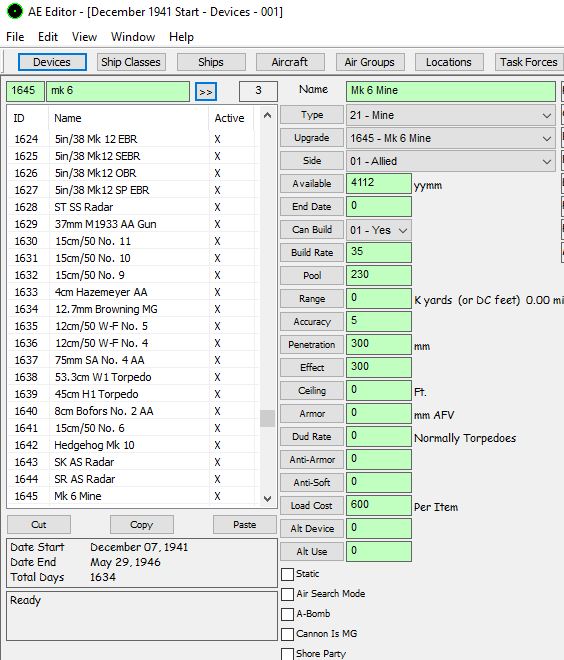Click the Name field 'Mk 6 Mine'
This screenshot has height=660, width=564.
(x=451, y=91)
